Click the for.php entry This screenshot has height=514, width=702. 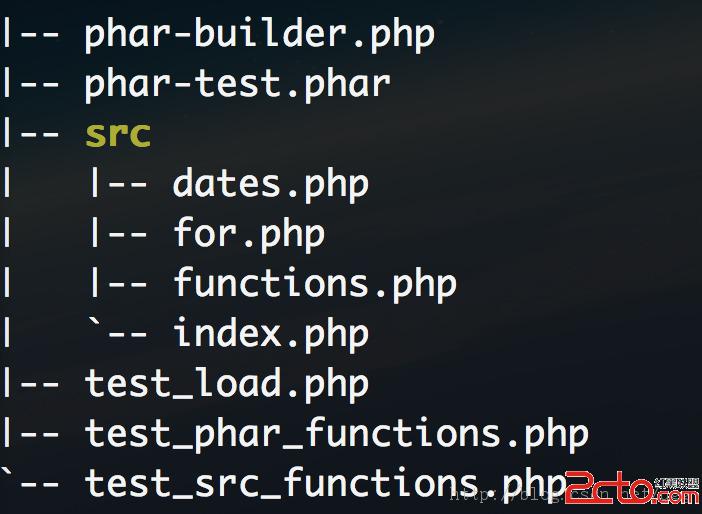tap(248, 235)
